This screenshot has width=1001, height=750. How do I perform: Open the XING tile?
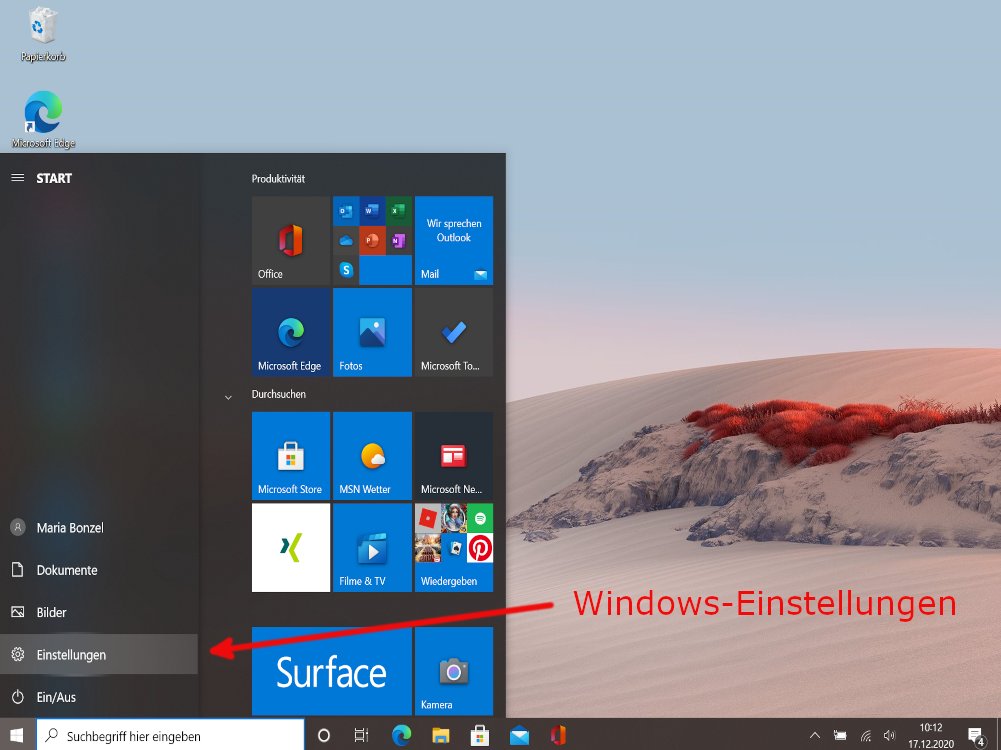click(x=290, y=547)
